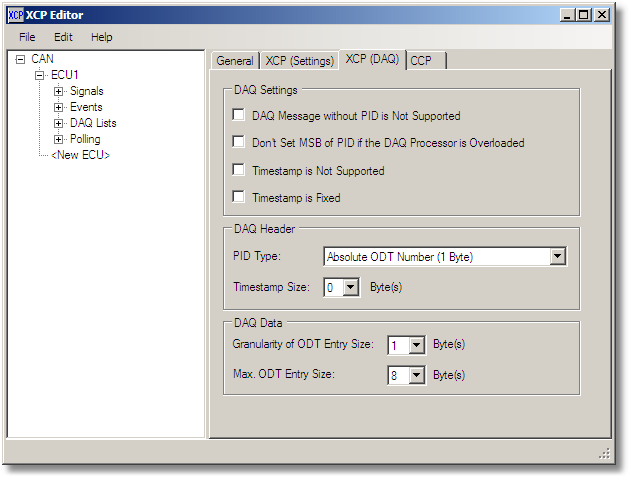This screenshot has width=630, height=479.
Task: Open the File menu
Action: 27,37
